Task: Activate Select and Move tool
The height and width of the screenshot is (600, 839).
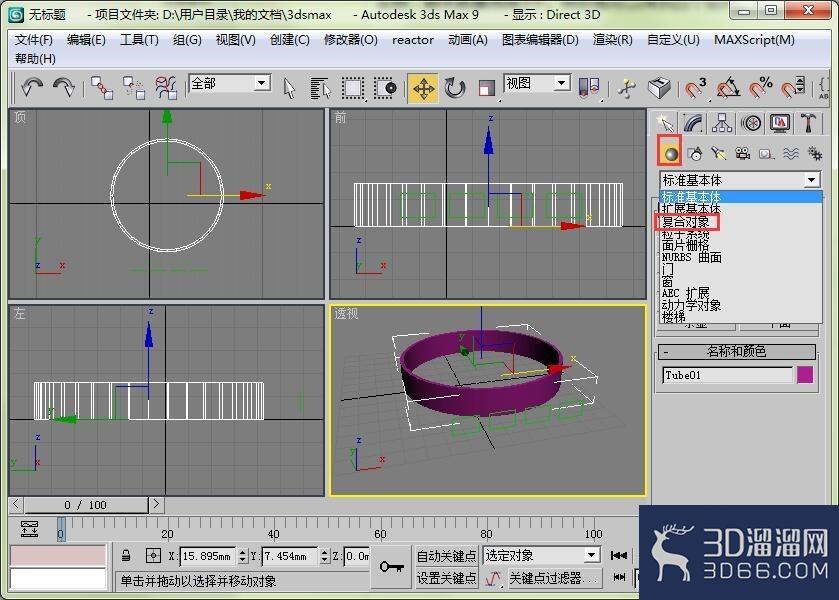Action: point(423,88)
